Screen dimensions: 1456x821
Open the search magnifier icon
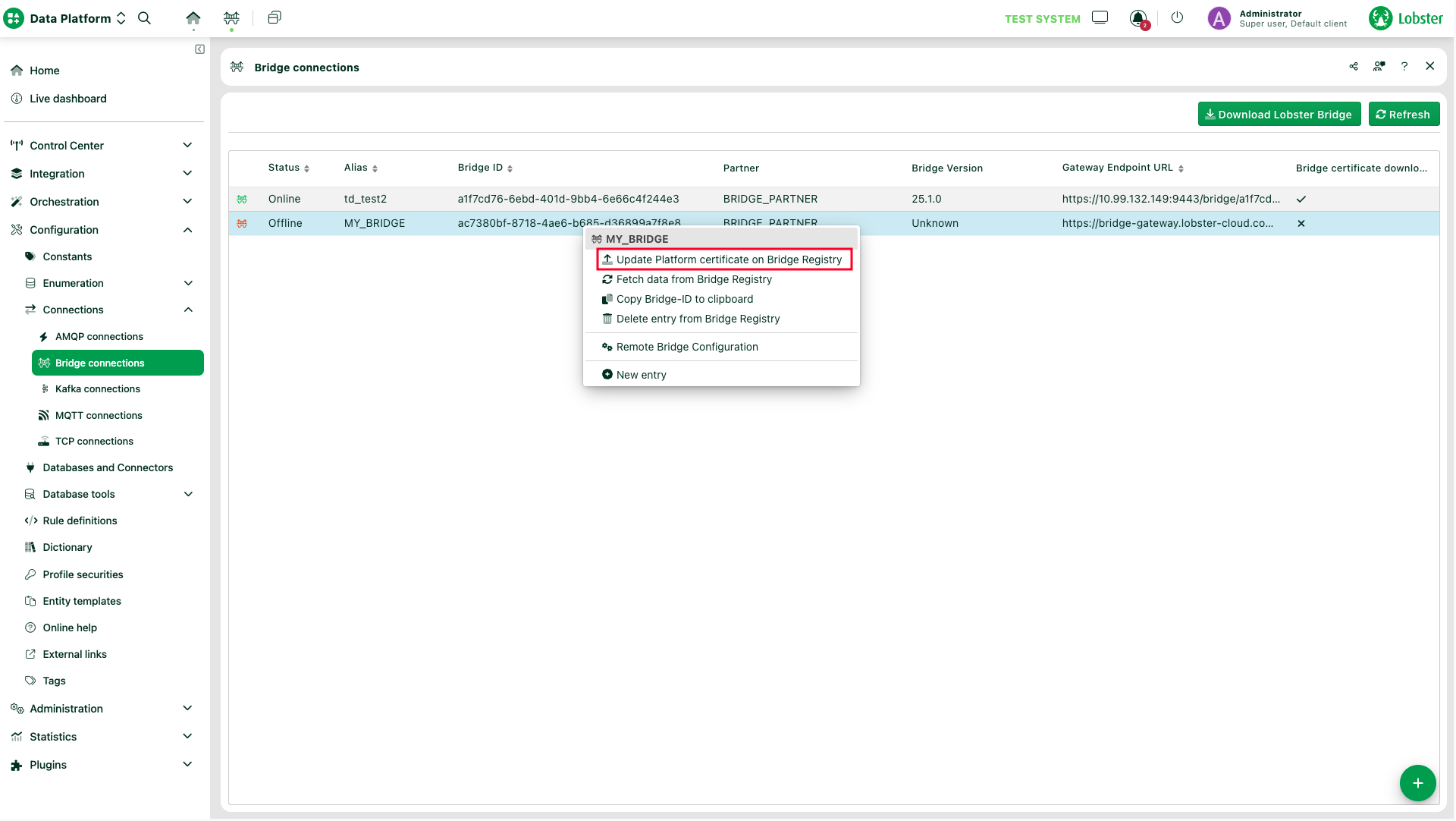pos(144,18)
